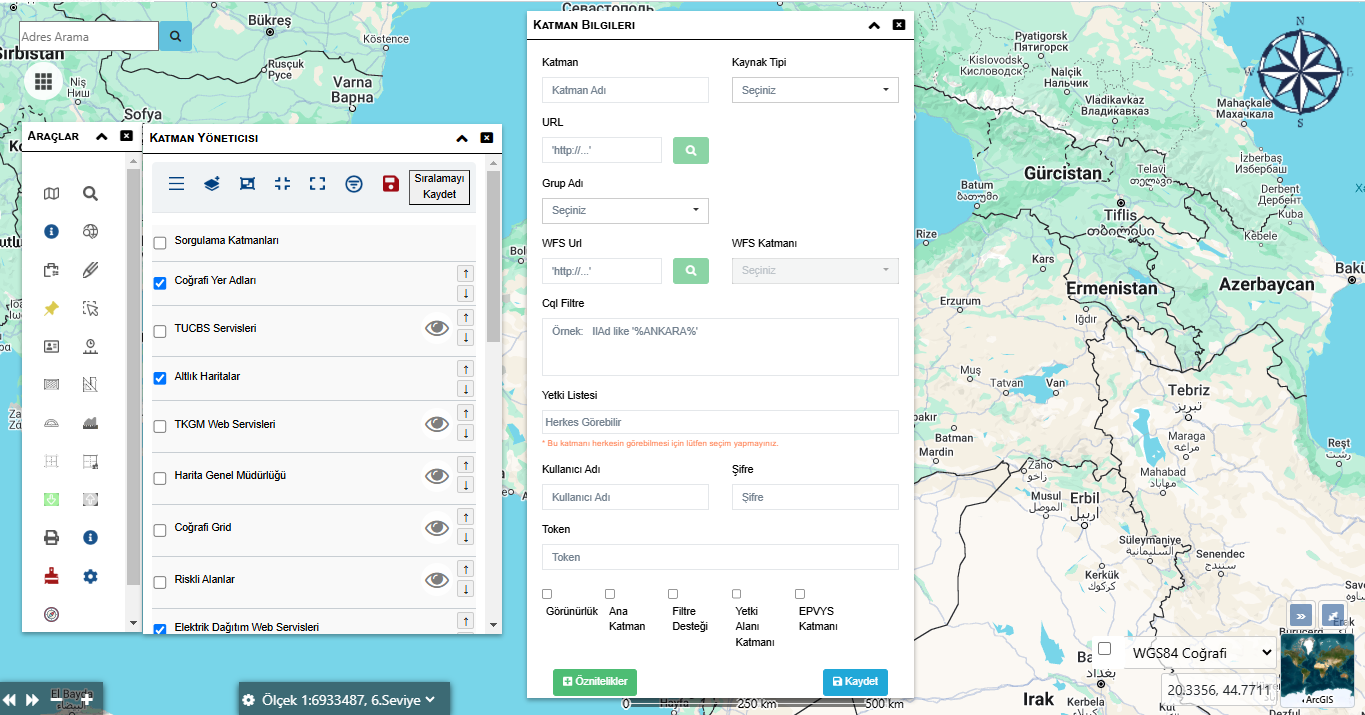Click the address search magnifier button

pos(175,37)
